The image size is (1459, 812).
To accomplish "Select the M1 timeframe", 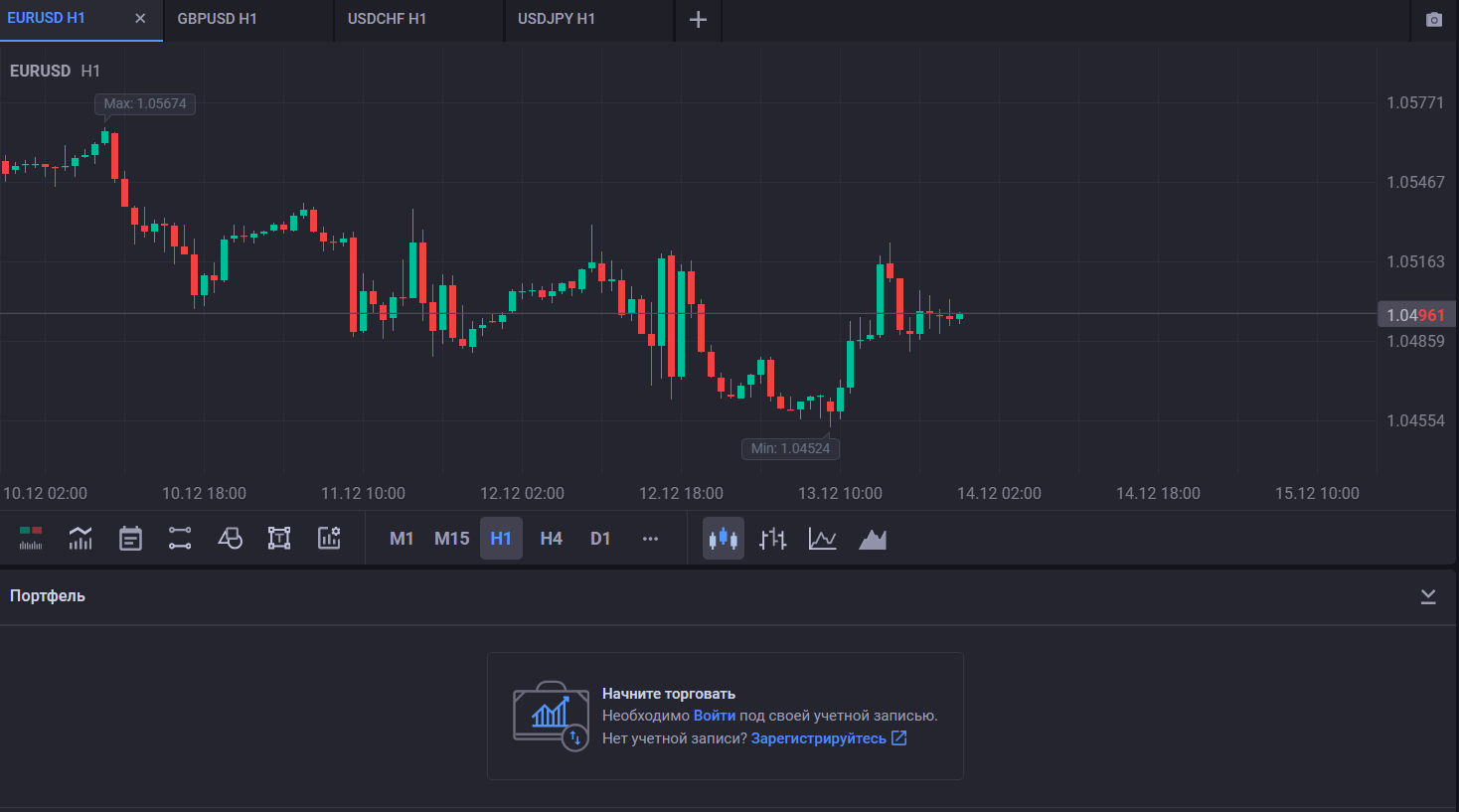I will point(402,539).
